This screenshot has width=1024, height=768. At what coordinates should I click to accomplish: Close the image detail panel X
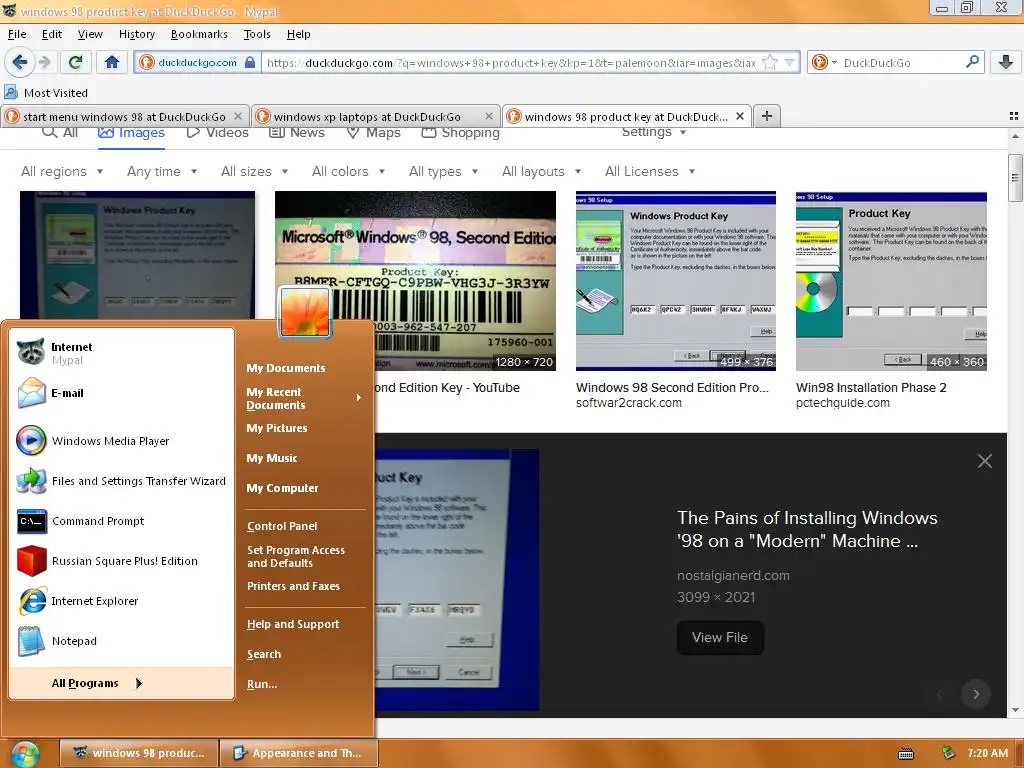point(985,461)
